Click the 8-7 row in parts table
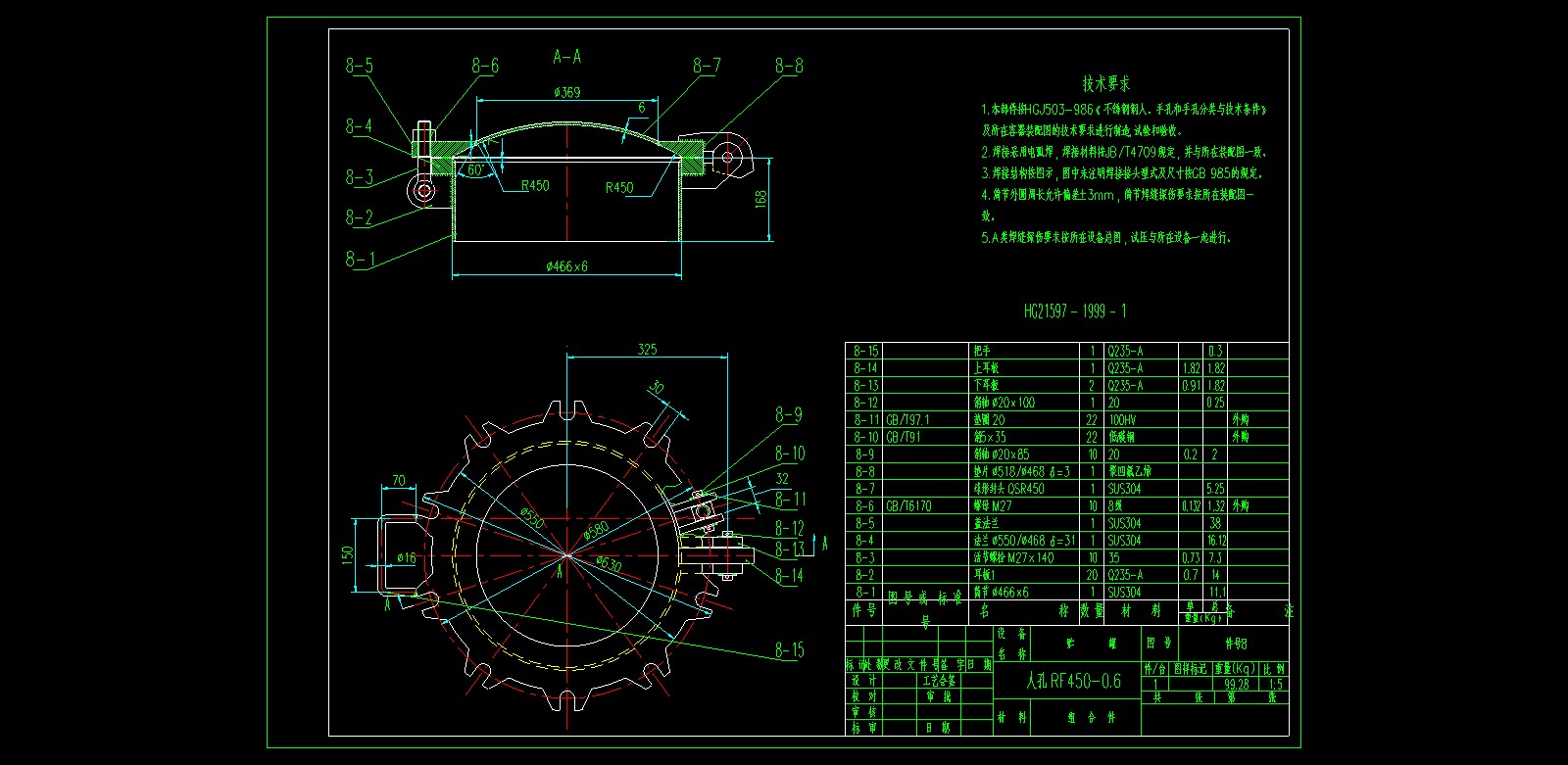Viewport: 1568px width, 765px height. click(x=865, y=489)
